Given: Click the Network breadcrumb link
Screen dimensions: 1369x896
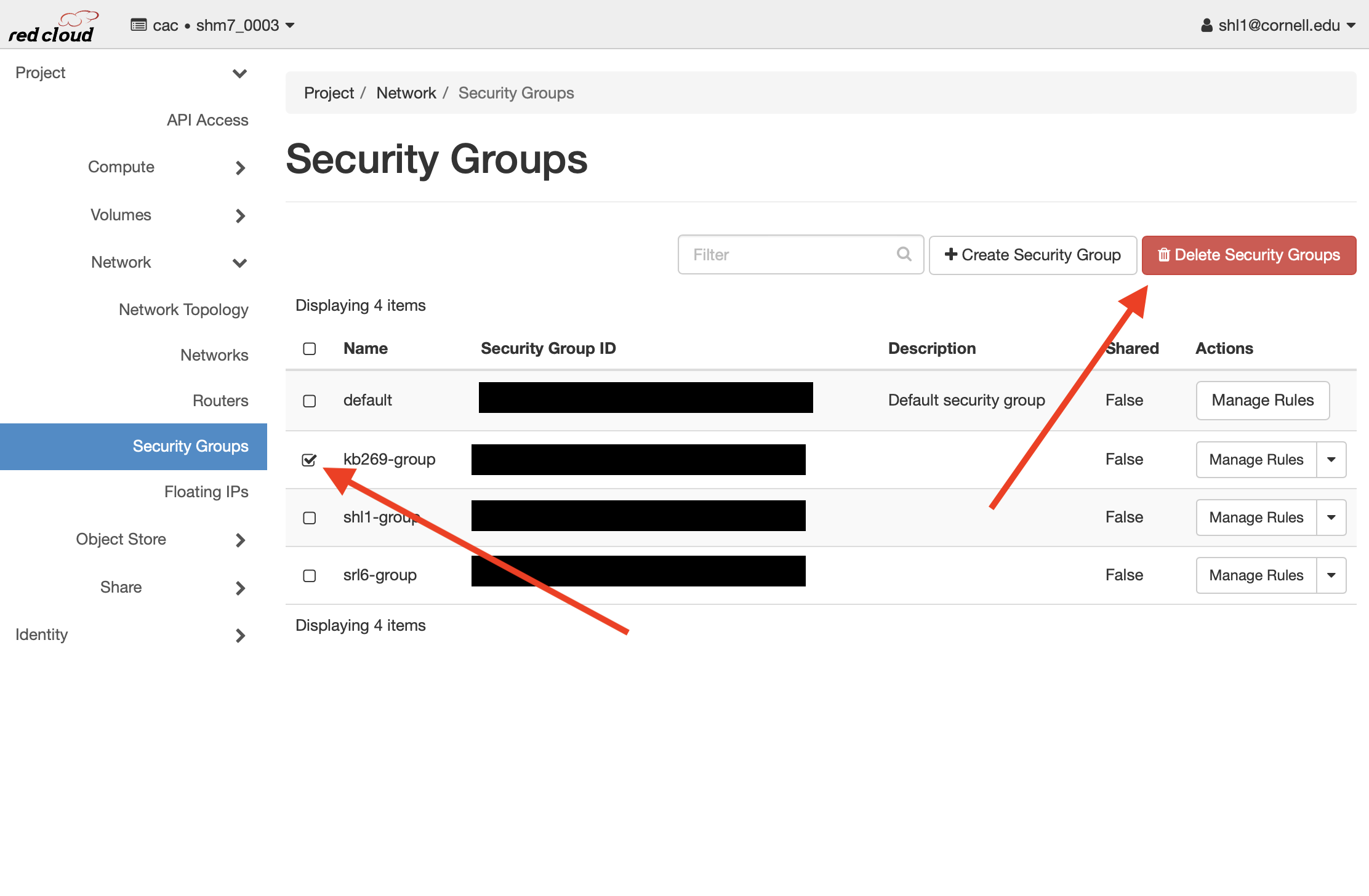Looking at the screenshot, I should 406,93.
